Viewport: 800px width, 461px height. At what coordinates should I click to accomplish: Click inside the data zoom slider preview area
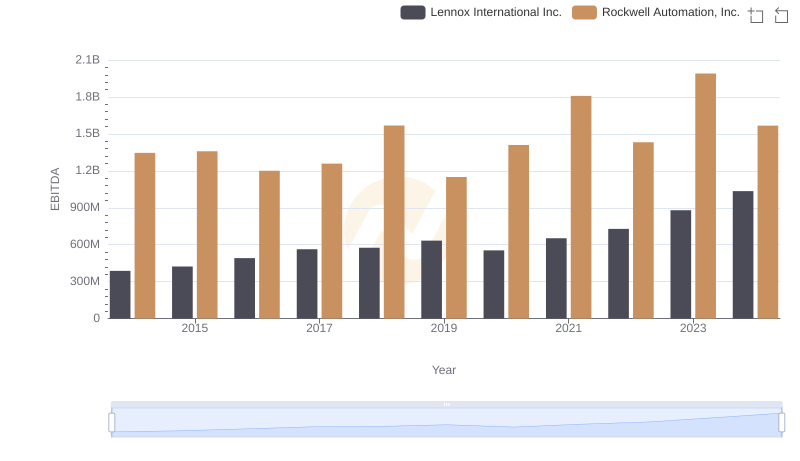click(446, 423)
